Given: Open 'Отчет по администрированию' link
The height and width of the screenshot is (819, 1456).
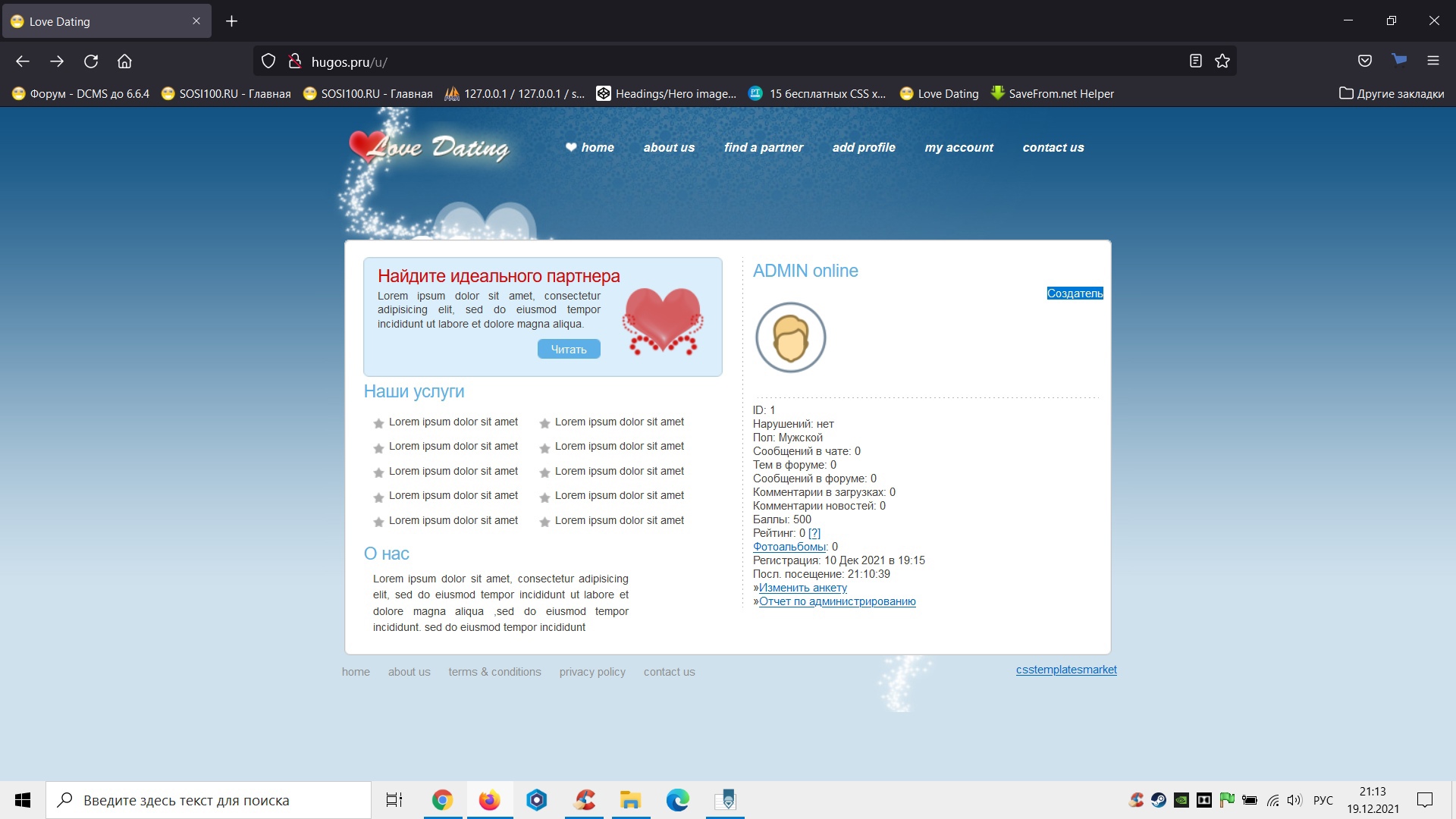Looking at the screenshot, I should coord(837,601).
